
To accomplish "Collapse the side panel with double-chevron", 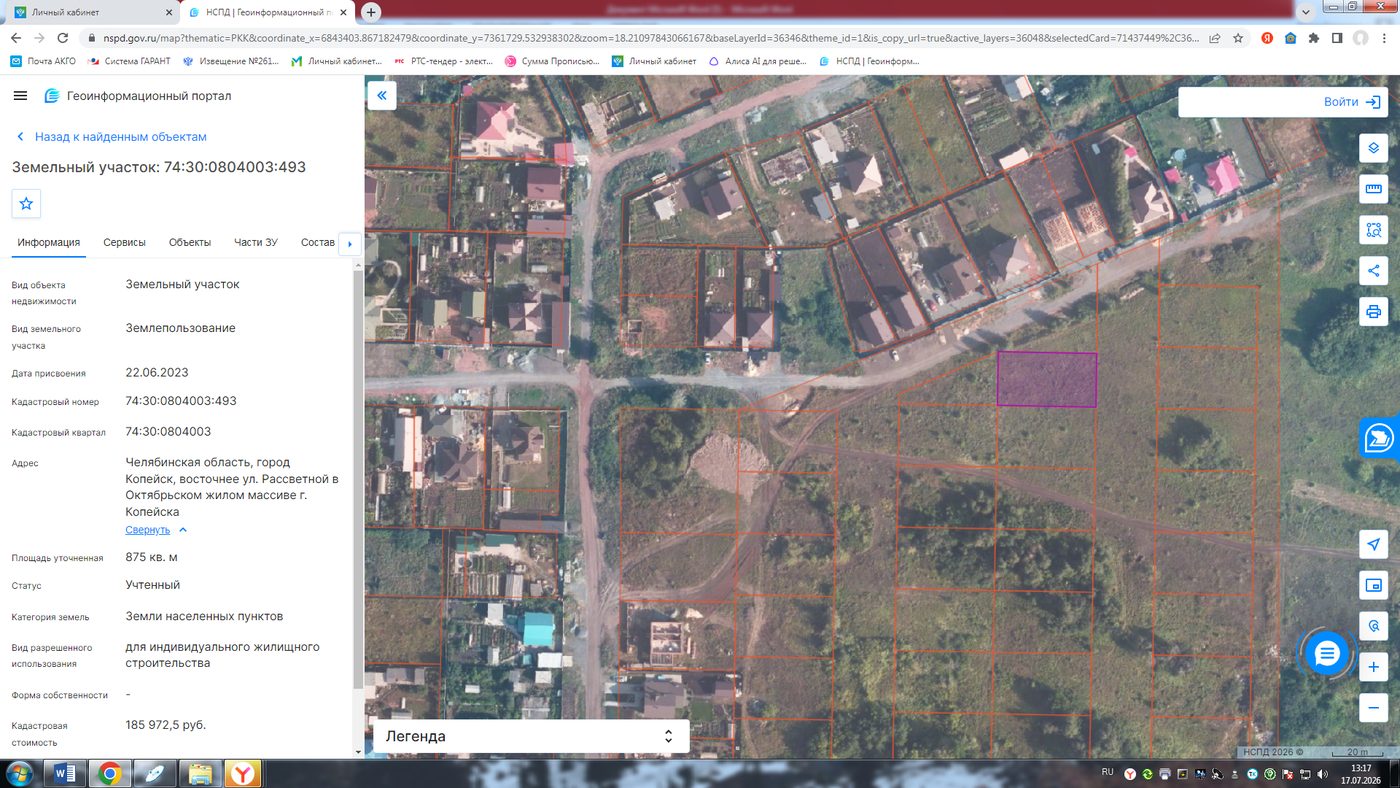I will [x=382, y=96].
